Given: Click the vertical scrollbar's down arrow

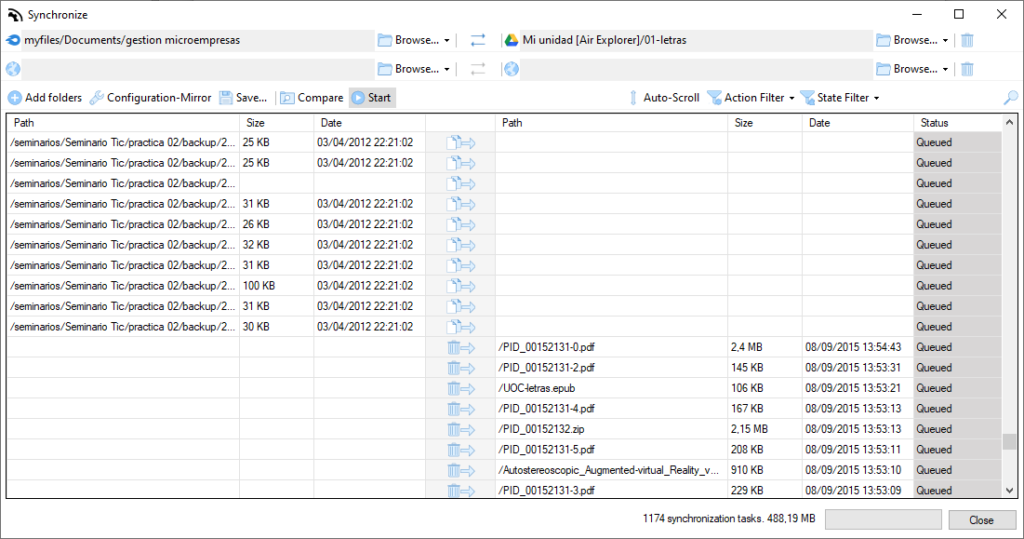Looking at the screenshot, I should (1009, 490).
